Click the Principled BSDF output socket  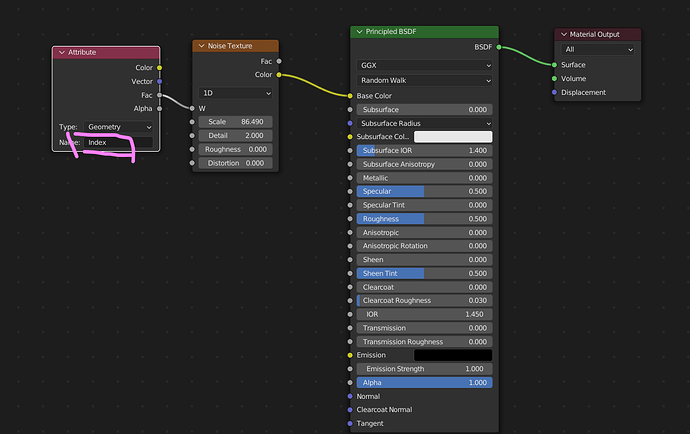tap(499, 47)
